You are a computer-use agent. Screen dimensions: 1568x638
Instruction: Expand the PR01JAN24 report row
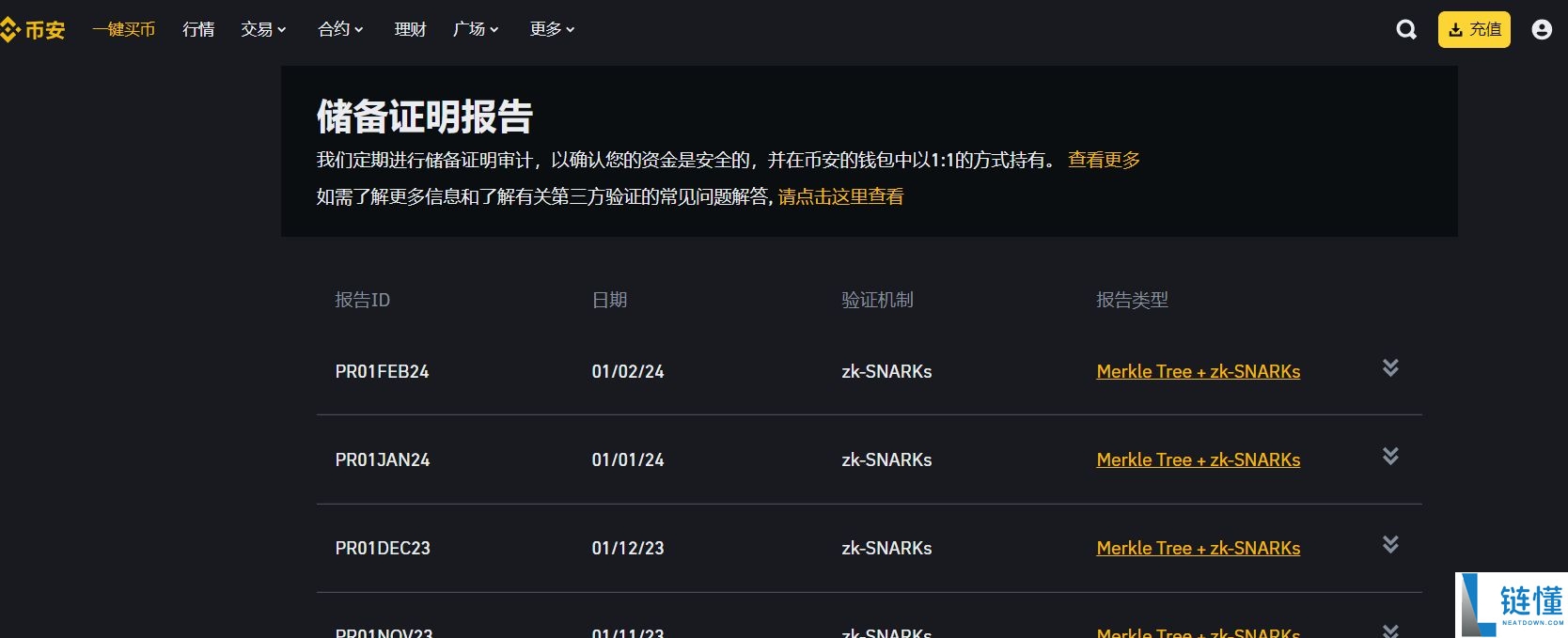coord(1390,456)
